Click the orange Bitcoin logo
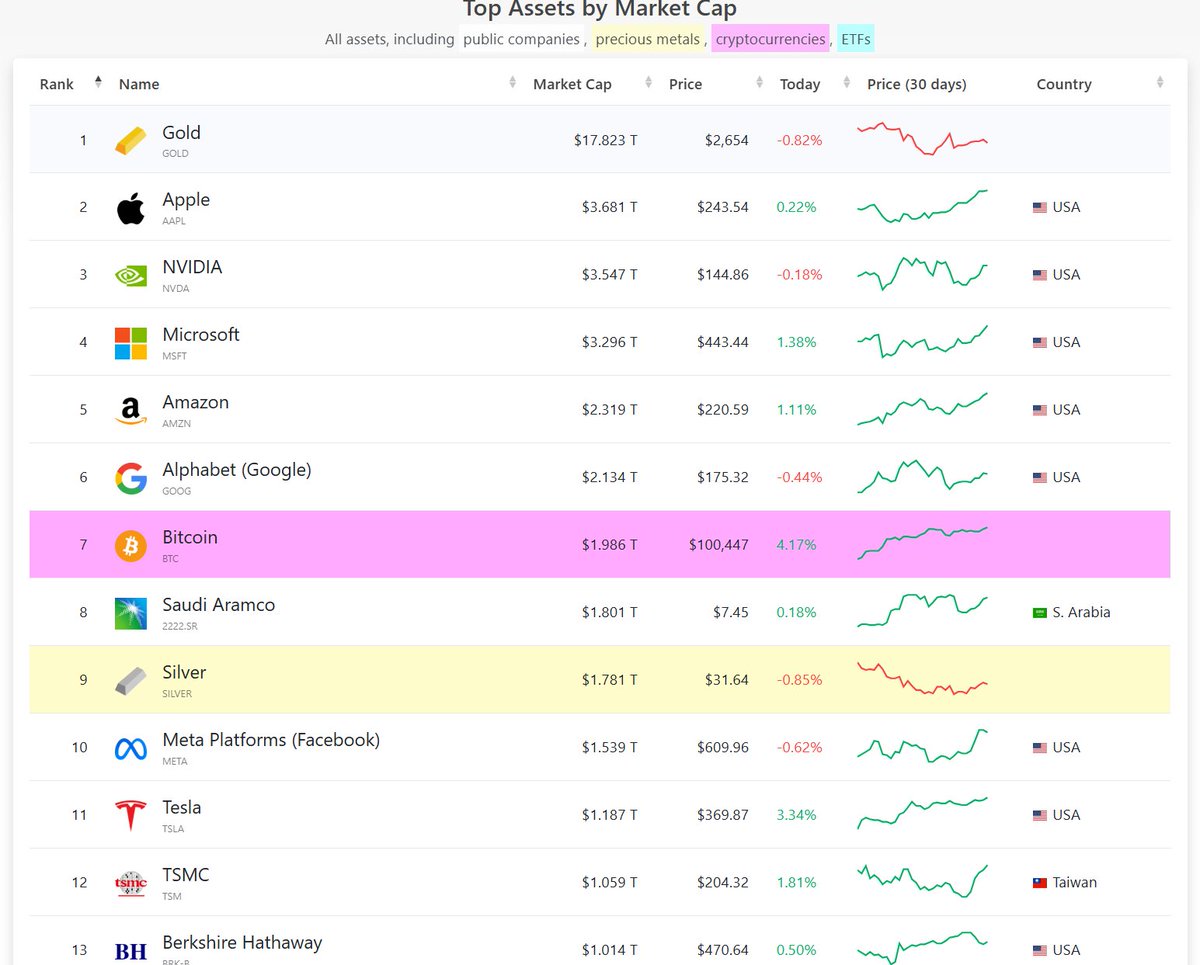 tap(130, 545)
